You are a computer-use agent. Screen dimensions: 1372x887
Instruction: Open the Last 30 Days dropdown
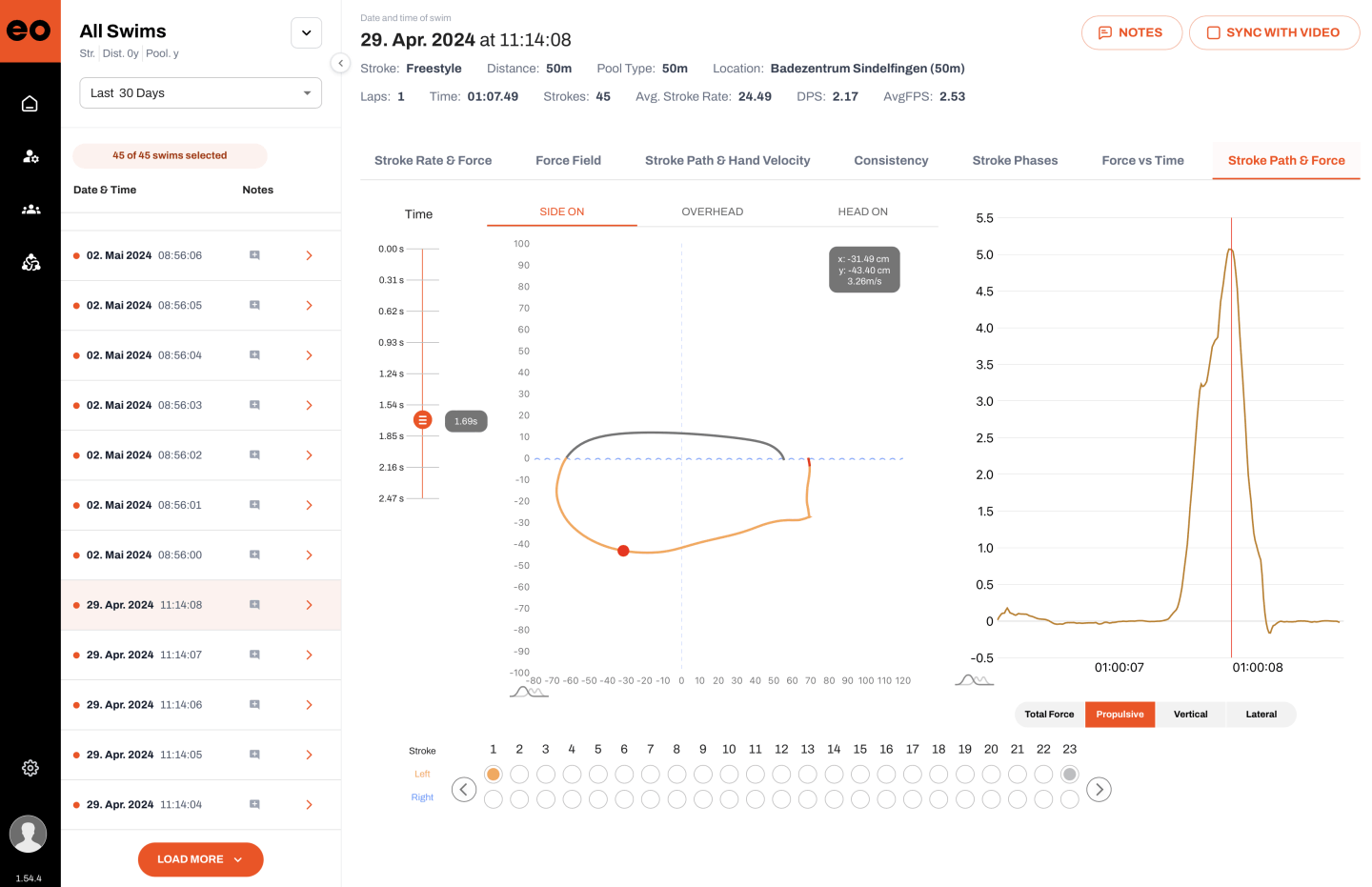(x=200, y=93)
